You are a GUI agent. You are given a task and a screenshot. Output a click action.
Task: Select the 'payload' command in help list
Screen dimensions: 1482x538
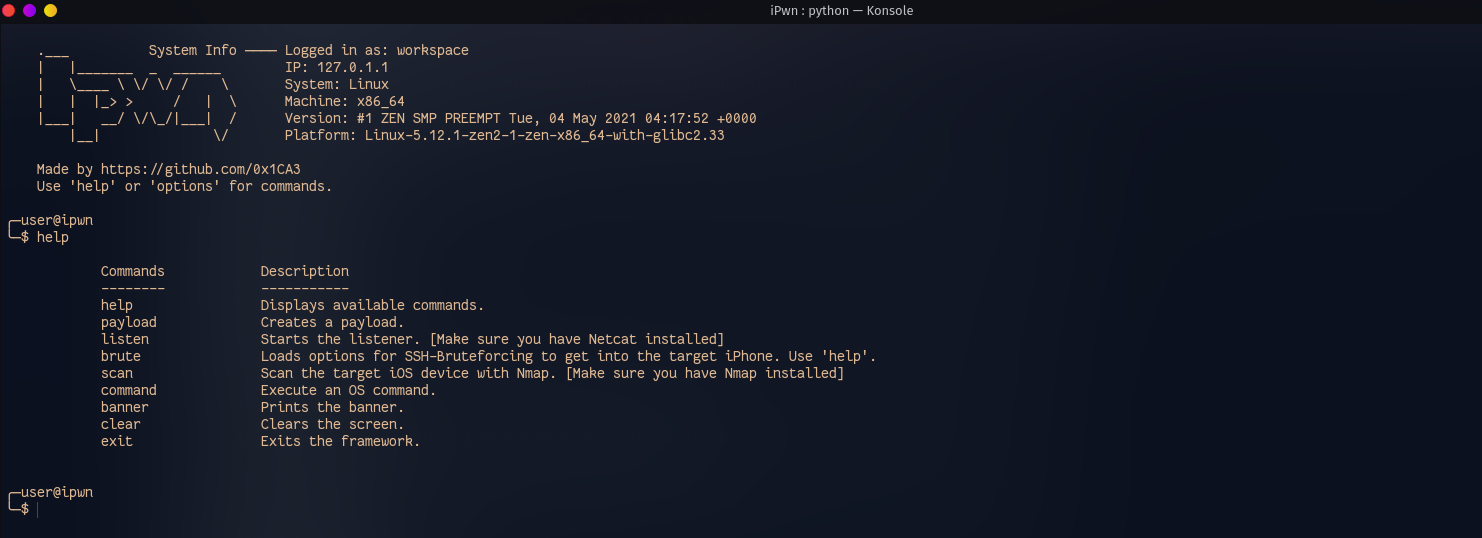click(129, 322)
